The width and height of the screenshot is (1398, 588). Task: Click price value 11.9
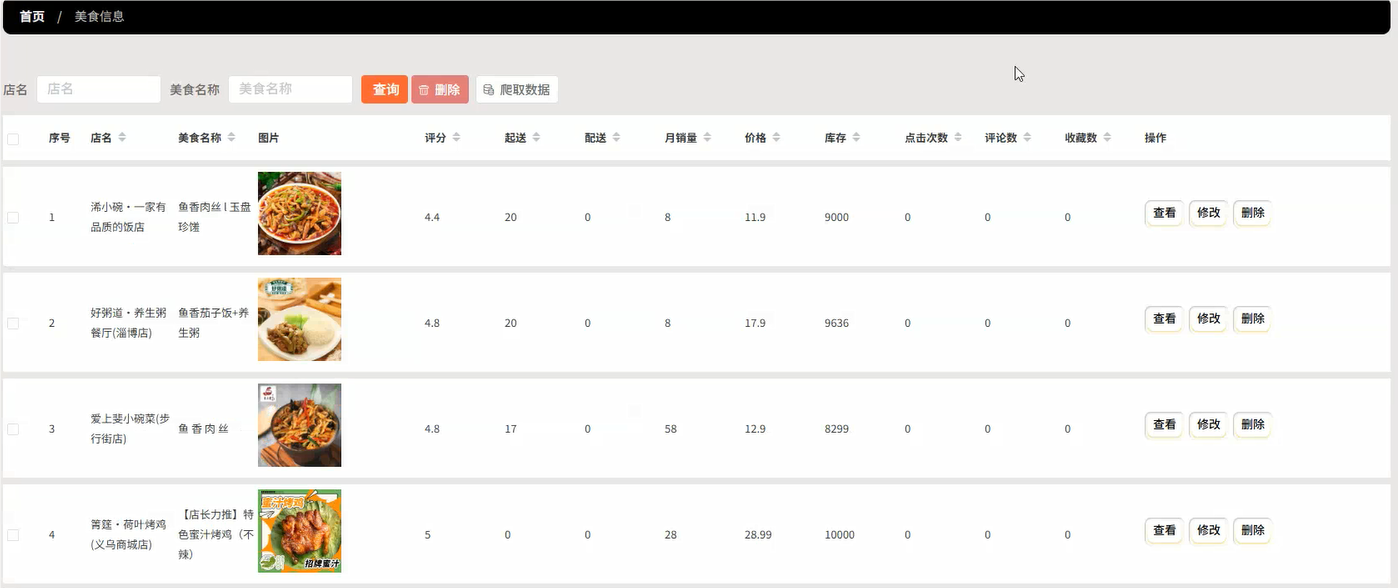coord(755,217)
